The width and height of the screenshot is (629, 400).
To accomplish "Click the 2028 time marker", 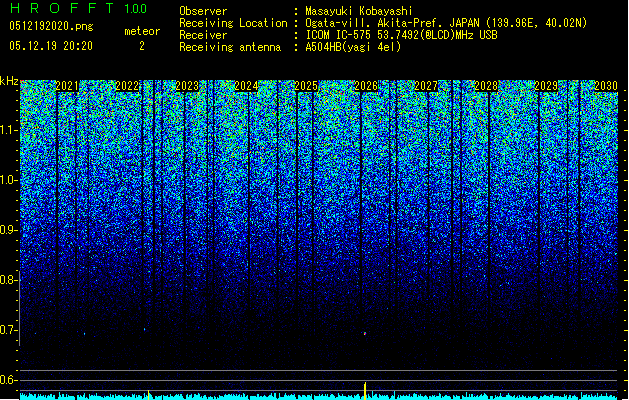I will [x=486, y=86].
